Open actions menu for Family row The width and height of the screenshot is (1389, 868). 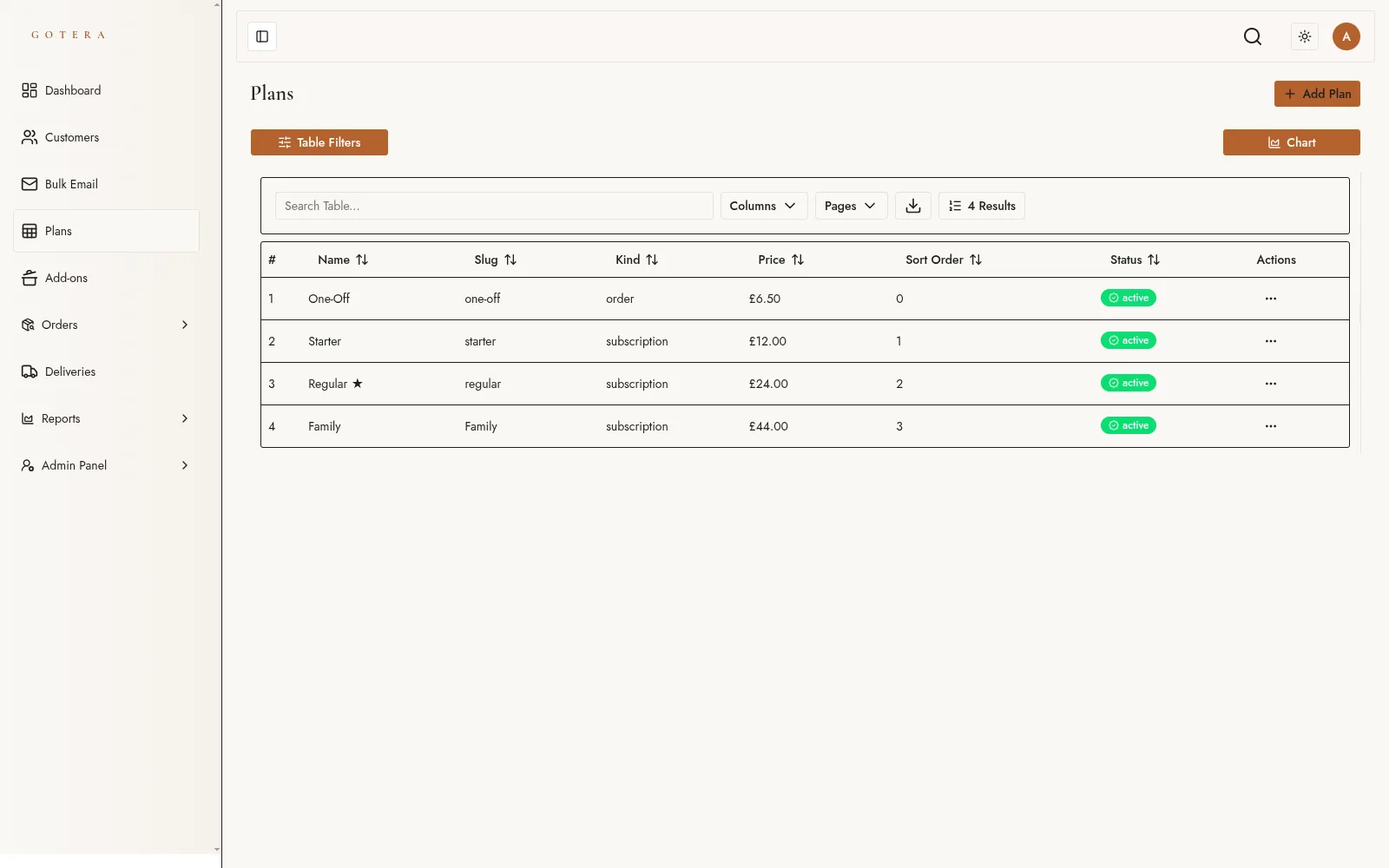tap(1271, 426)
